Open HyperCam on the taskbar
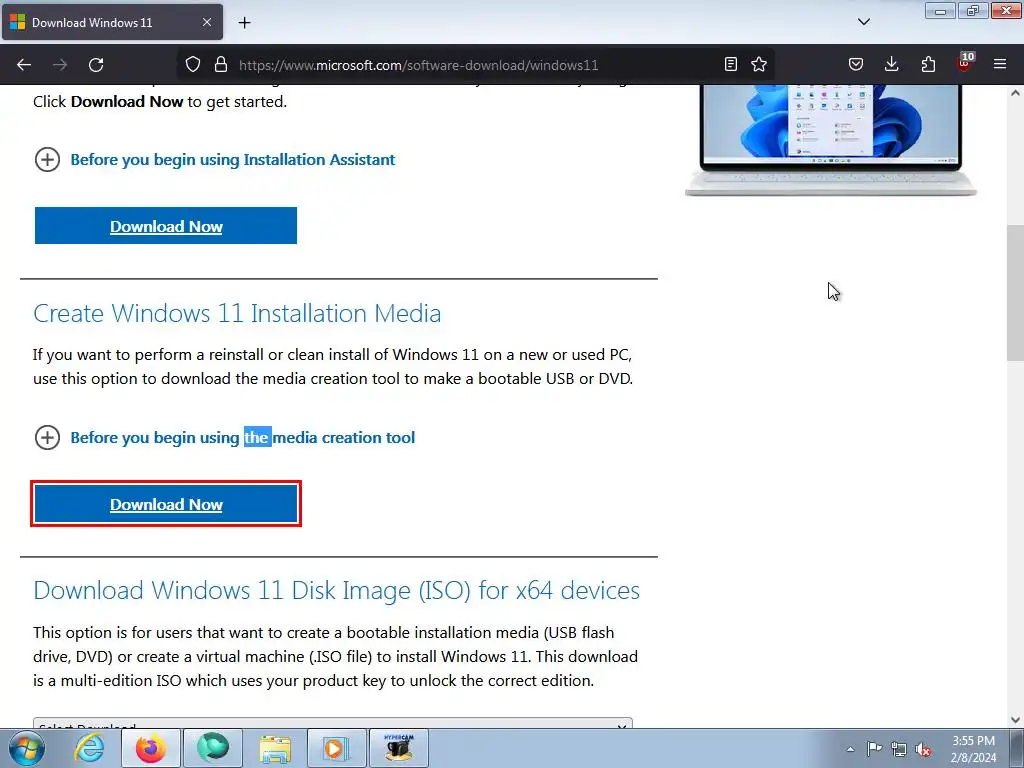The image size is (1024, 768). click(x=399, y=748)
